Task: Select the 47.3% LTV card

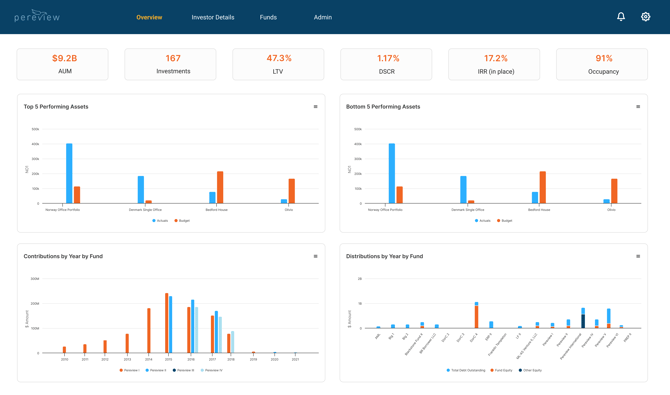Action: point(278,64)
